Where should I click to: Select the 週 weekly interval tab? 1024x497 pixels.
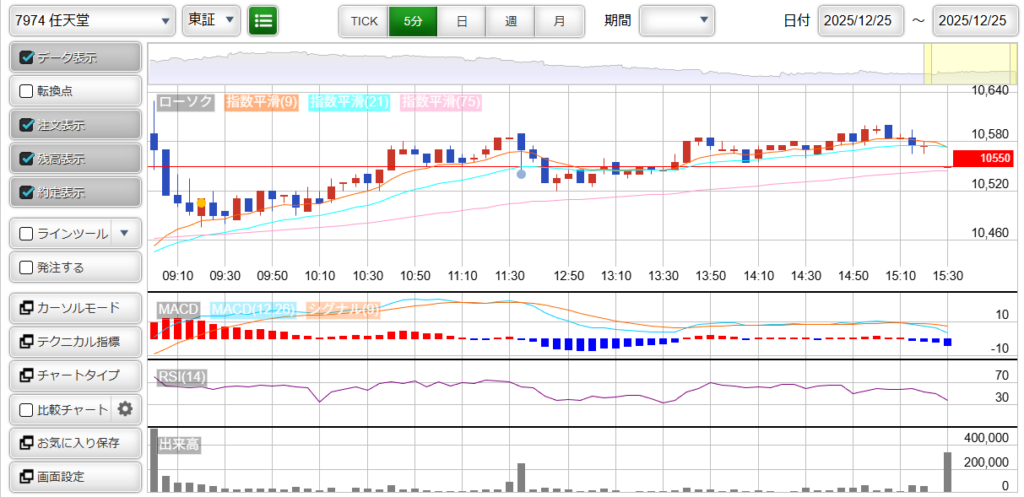[x=511, y=20]
